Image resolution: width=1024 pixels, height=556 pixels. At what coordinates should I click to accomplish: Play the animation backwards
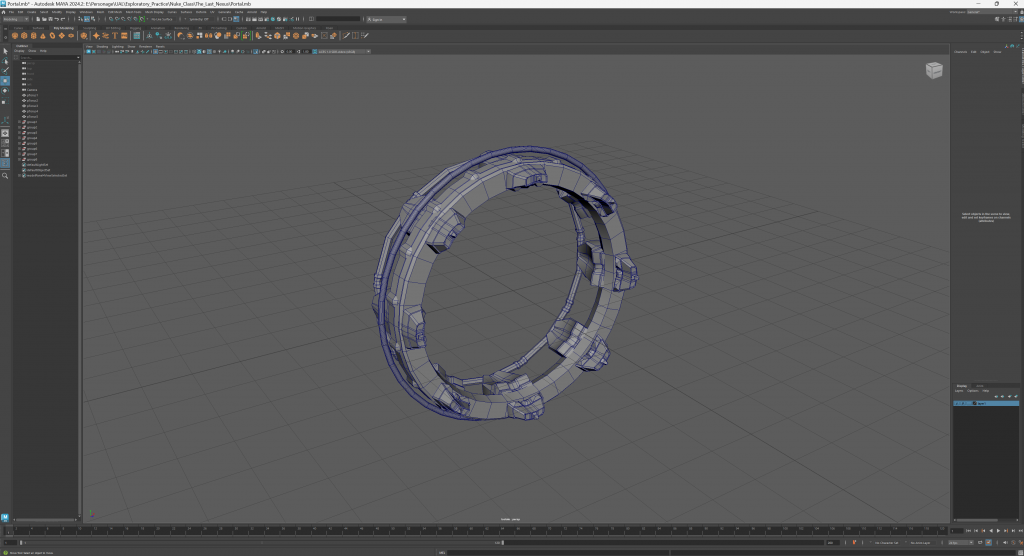click(x=991, y=531)
